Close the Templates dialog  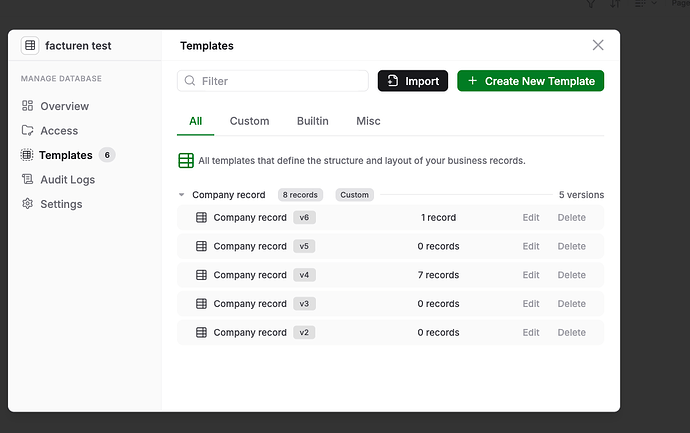point(598,45)
